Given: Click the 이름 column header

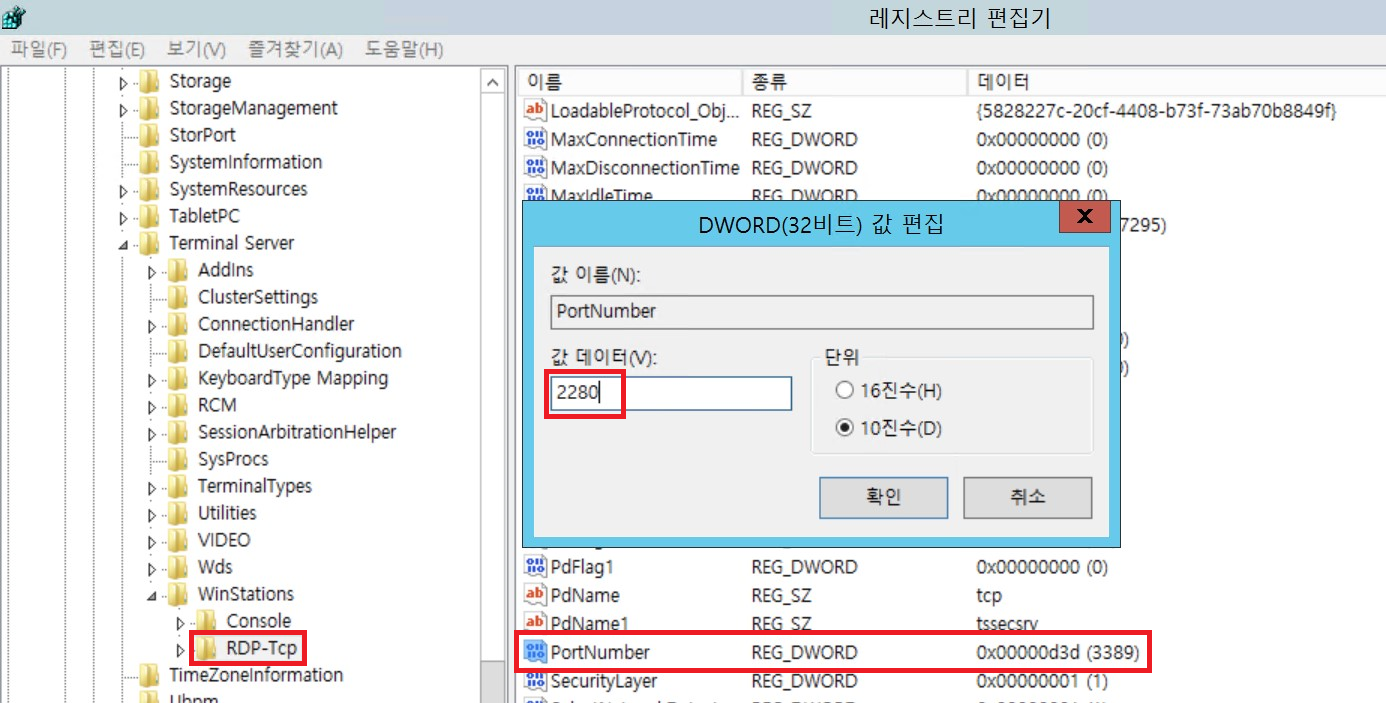Looking at the screenshot, I should tap(630, 82).
